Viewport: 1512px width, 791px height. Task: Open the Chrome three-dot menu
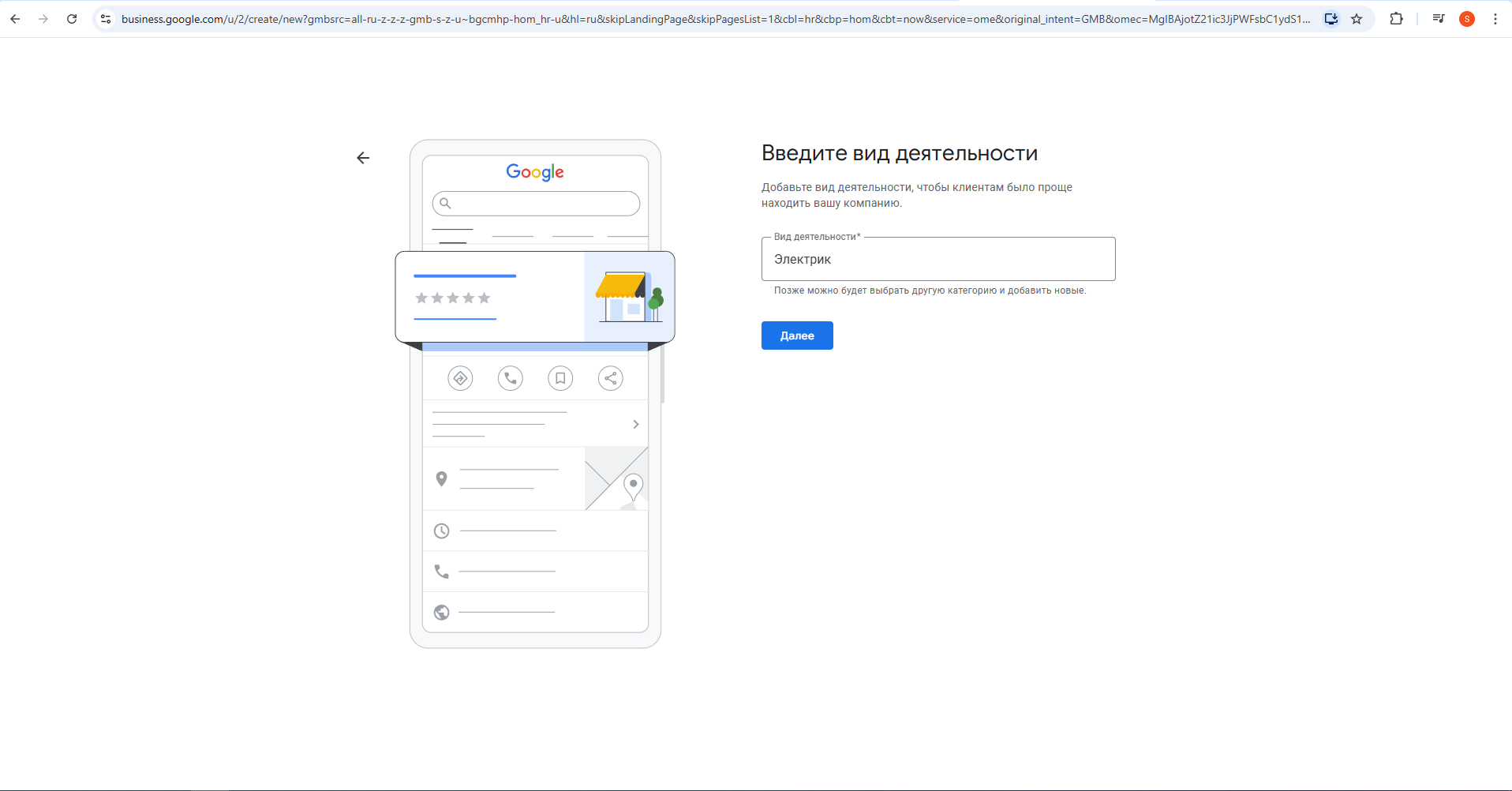[x=1495, y=19]
